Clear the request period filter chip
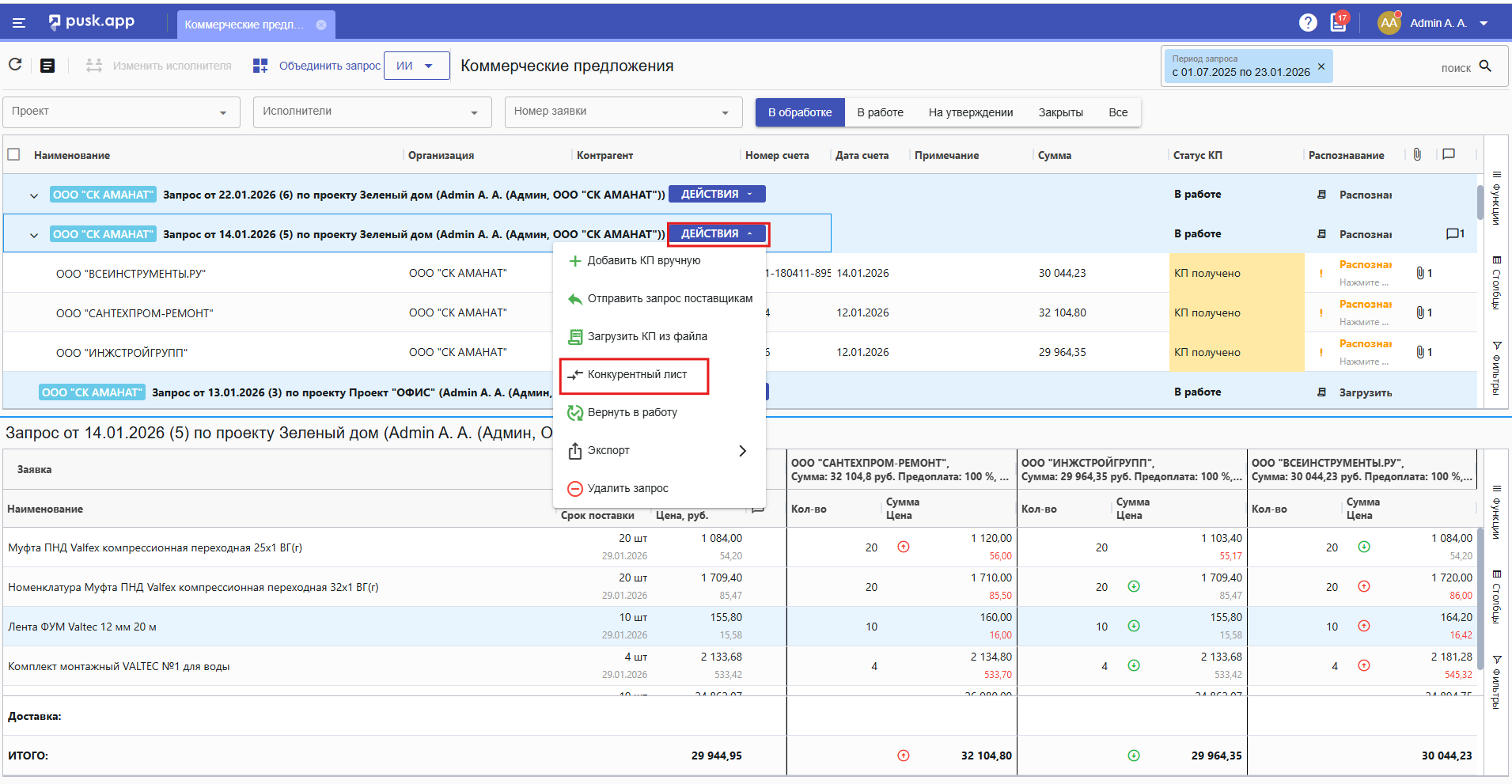Viewport: 1512px width, 784px height. tap(1321, 66)
